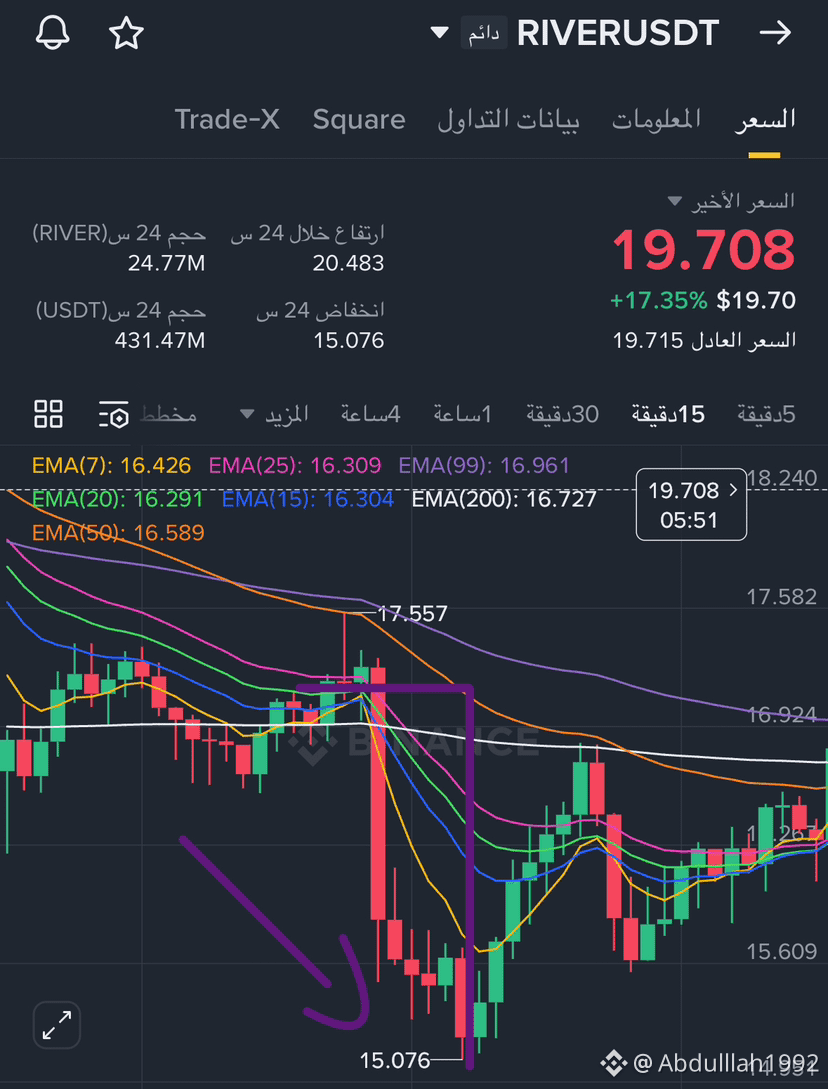Viewport: 828px width, 1089px height.
Task: Tap the 15.076 low marker on chart
Action: tap(395, 1061)
